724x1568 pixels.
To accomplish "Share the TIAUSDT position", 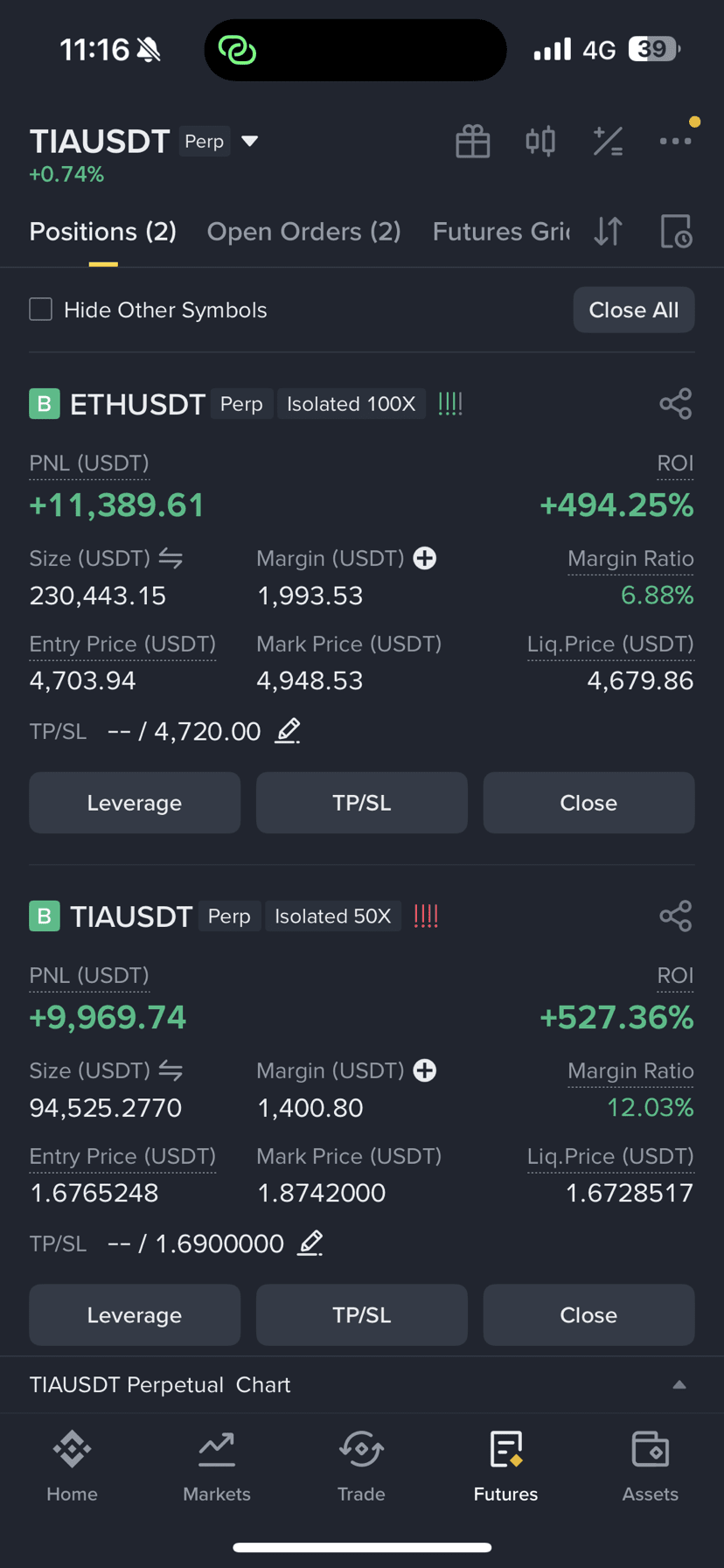I will tap(676, 916).
